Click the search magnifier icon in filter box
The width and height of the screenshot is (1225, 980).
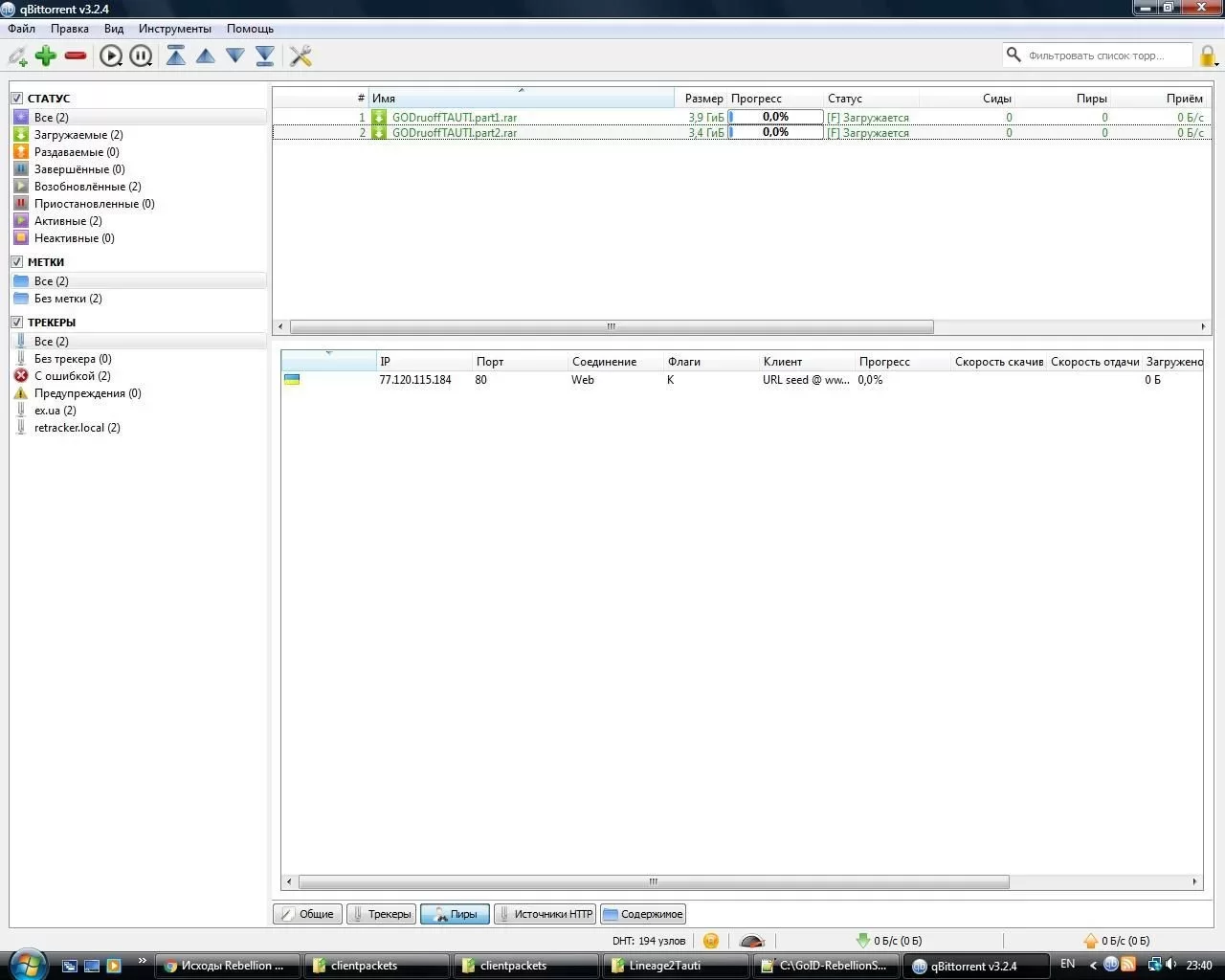click(x=1013, y=55)
